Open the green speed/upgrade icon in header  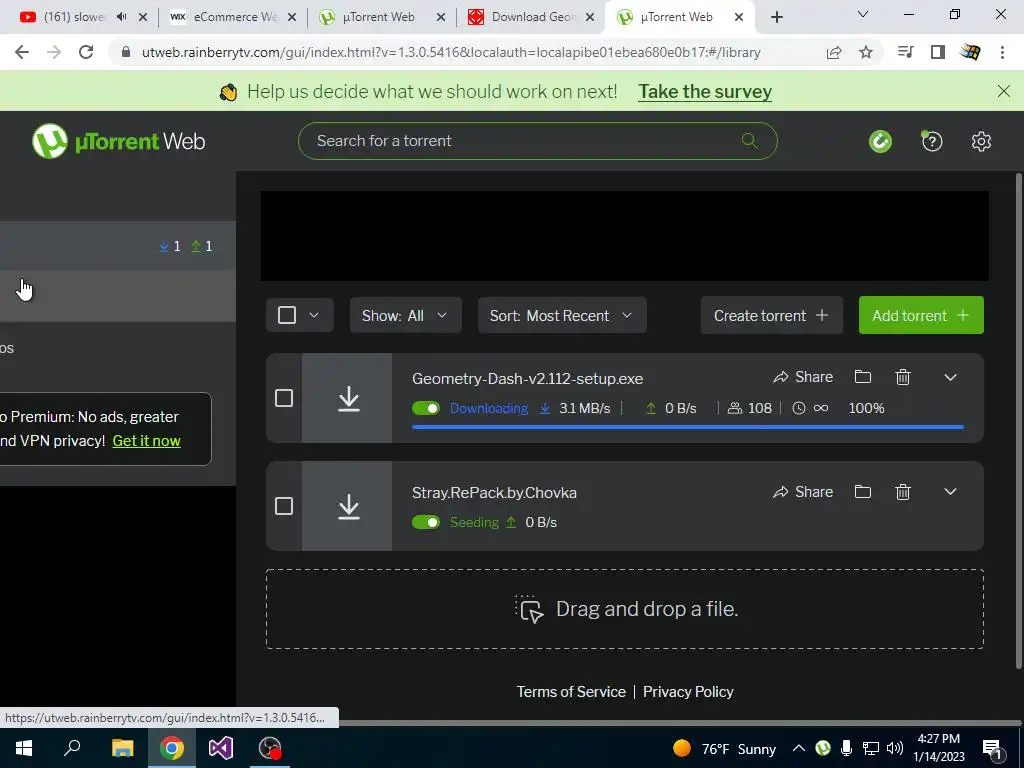(x=880, y=141)
